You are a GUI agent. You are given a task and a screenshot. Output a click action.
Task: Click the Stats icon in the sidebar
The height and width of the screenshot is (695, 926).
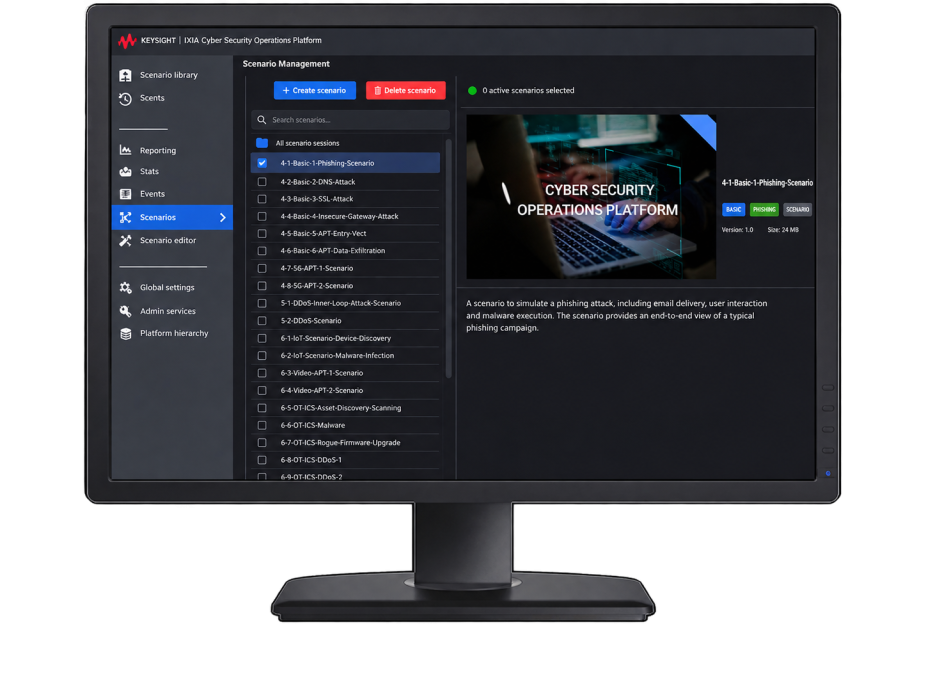pyautogui.click(x=125, y=171)
